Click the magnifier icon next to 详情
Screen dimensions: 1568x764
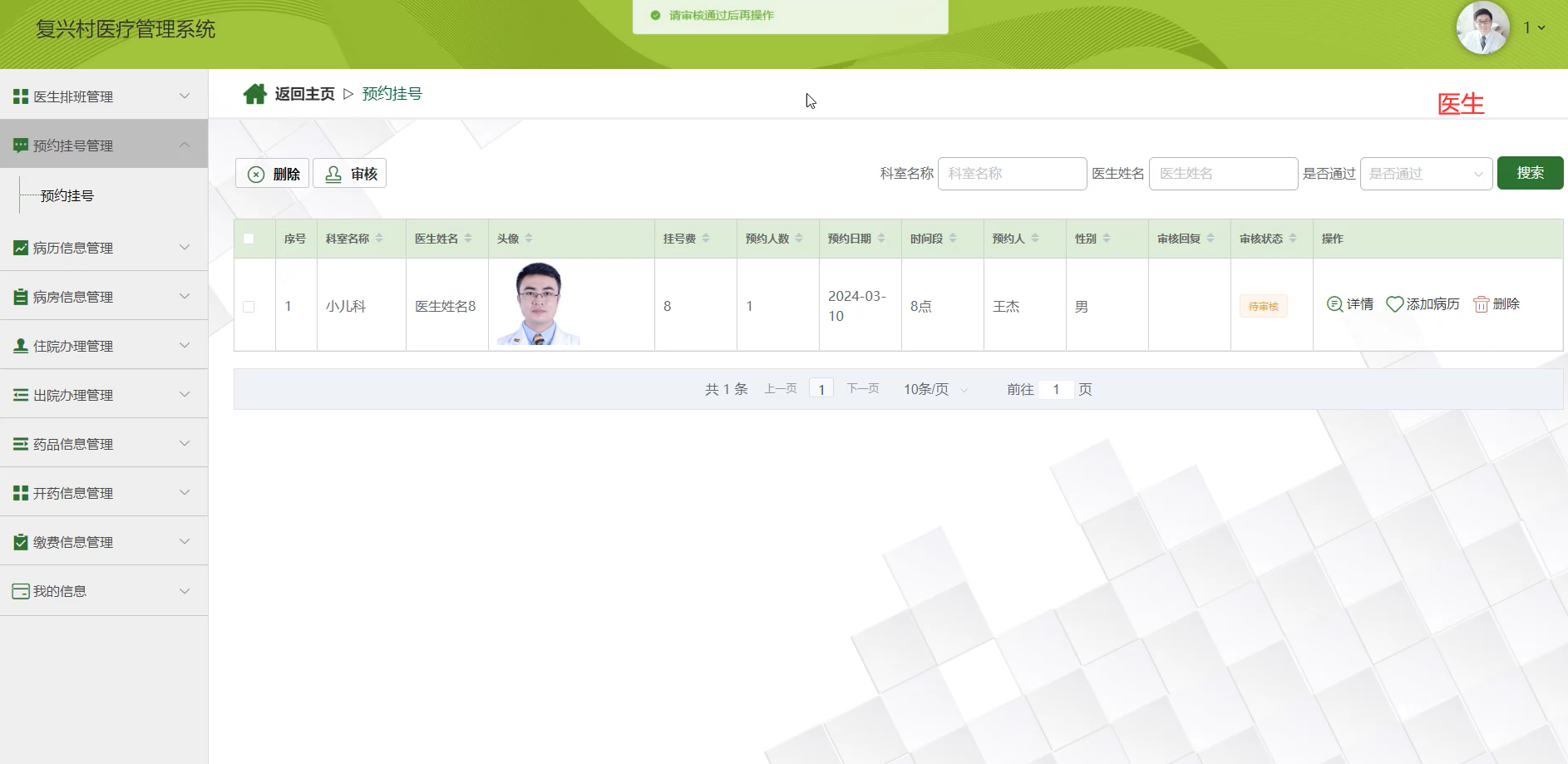point(1334,304)
